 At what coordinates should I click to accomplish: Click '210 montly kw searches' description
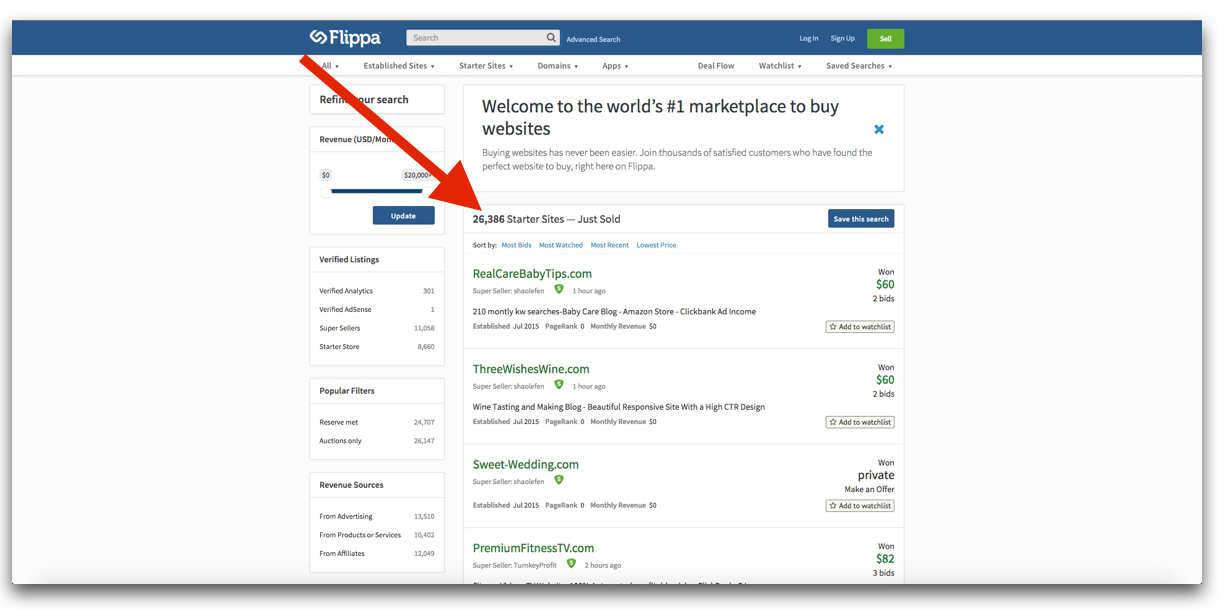[x=614, y=311]
